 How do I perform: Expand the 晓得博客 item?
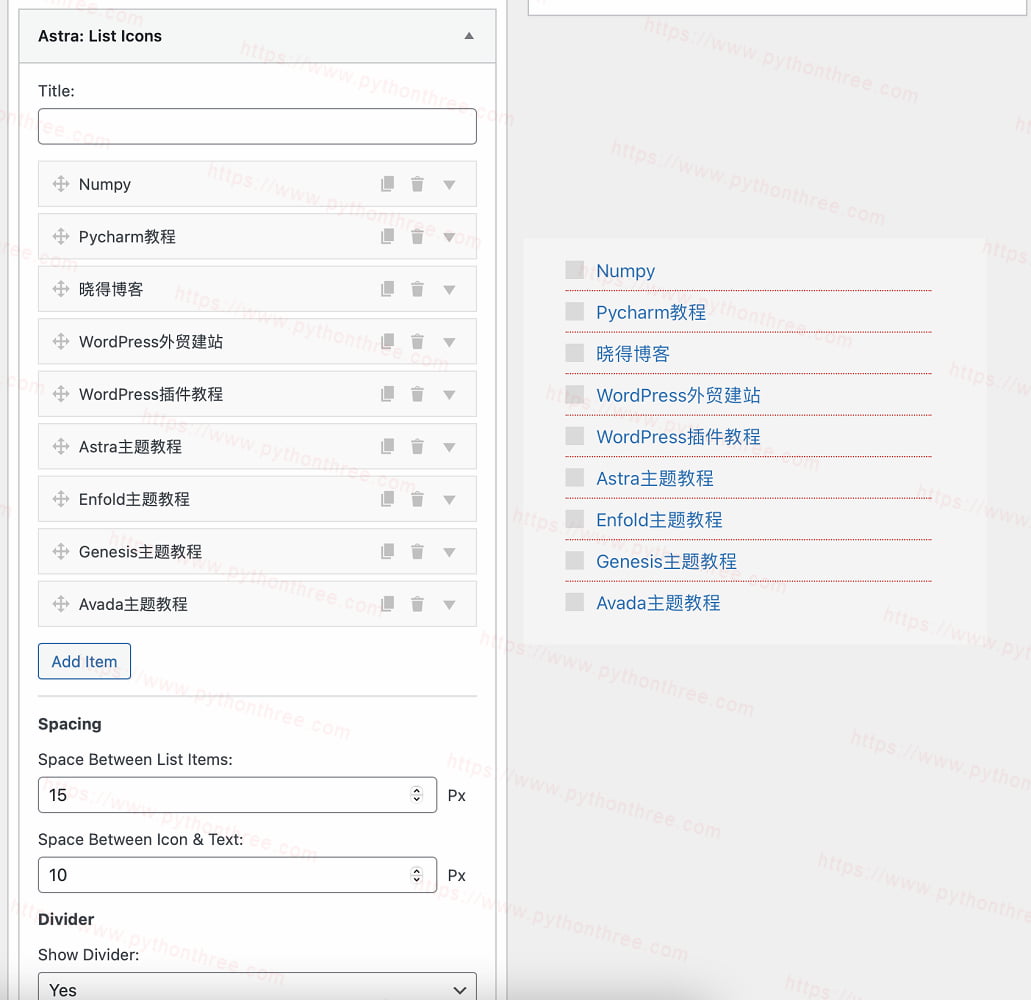[449, 290]
